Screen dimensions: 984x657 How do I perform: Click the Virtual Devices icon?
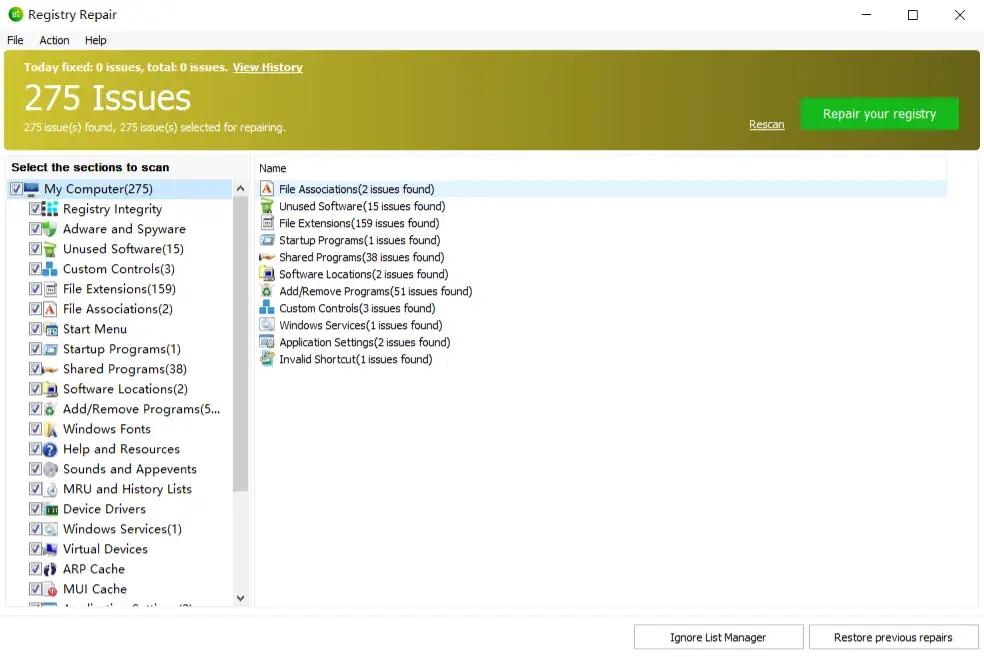(50, 549)
